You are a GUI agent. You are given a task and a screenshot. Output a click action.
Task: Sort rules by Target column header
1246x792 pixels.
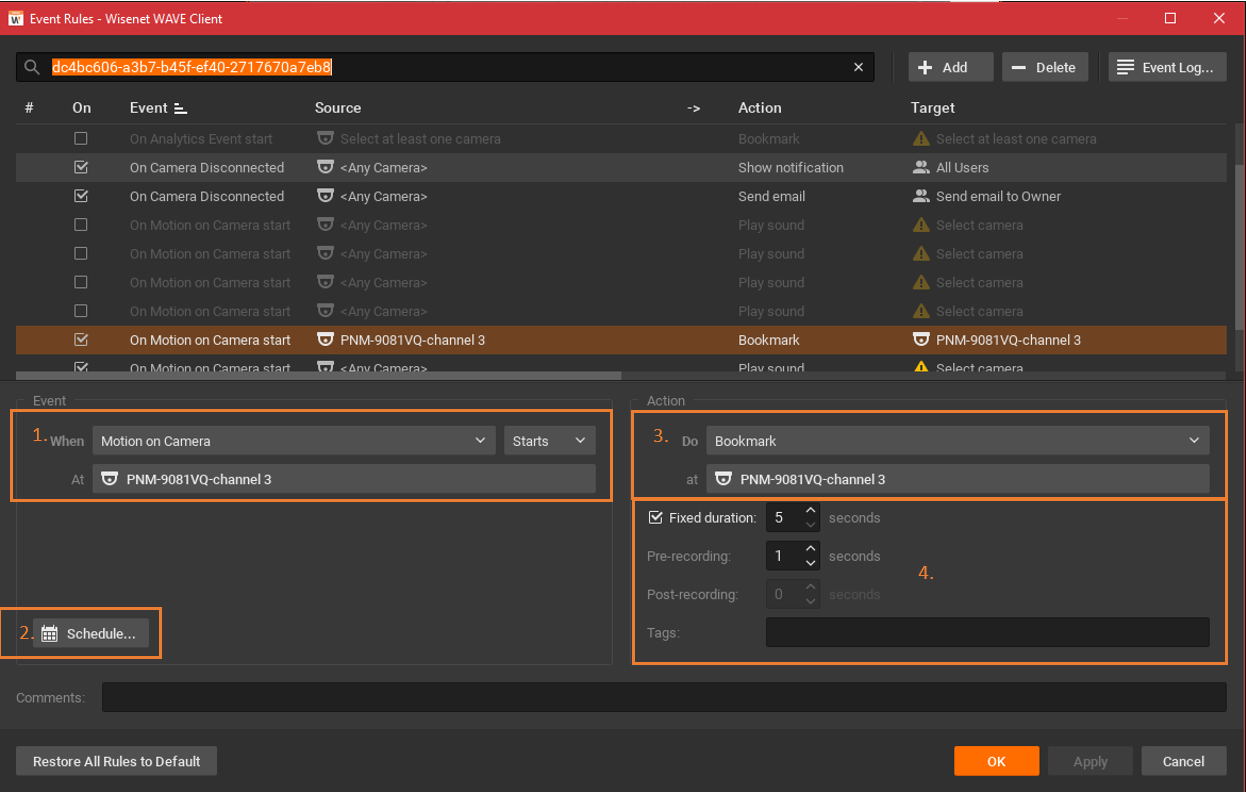[933, 108]
